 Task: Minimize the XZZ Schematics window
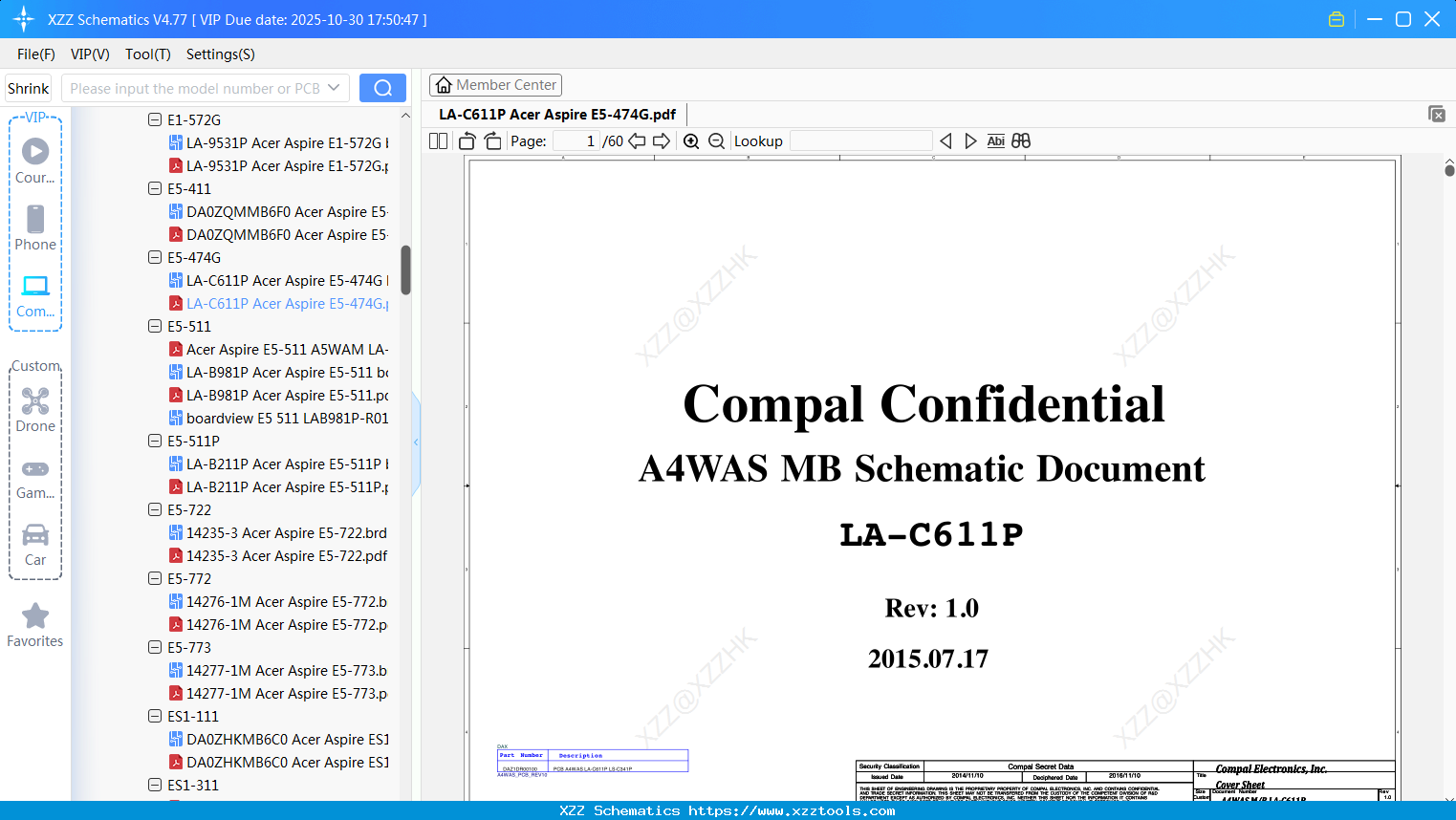click(x=1375, y=19)
